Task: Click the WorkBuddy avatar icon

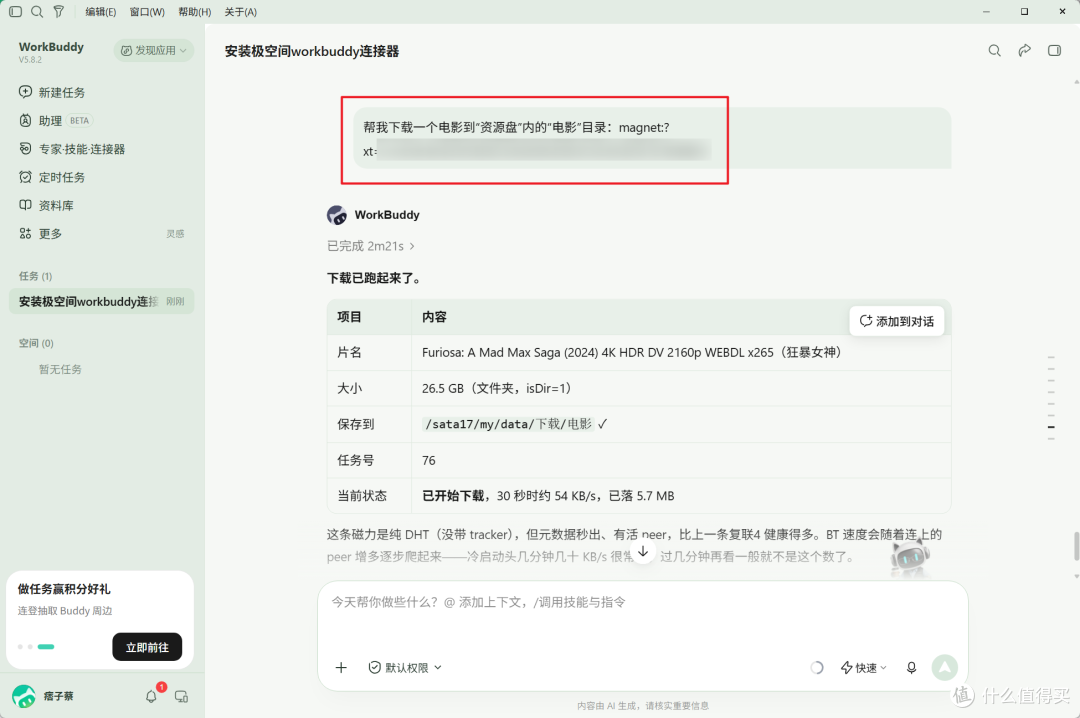Action: pos(337,215)
